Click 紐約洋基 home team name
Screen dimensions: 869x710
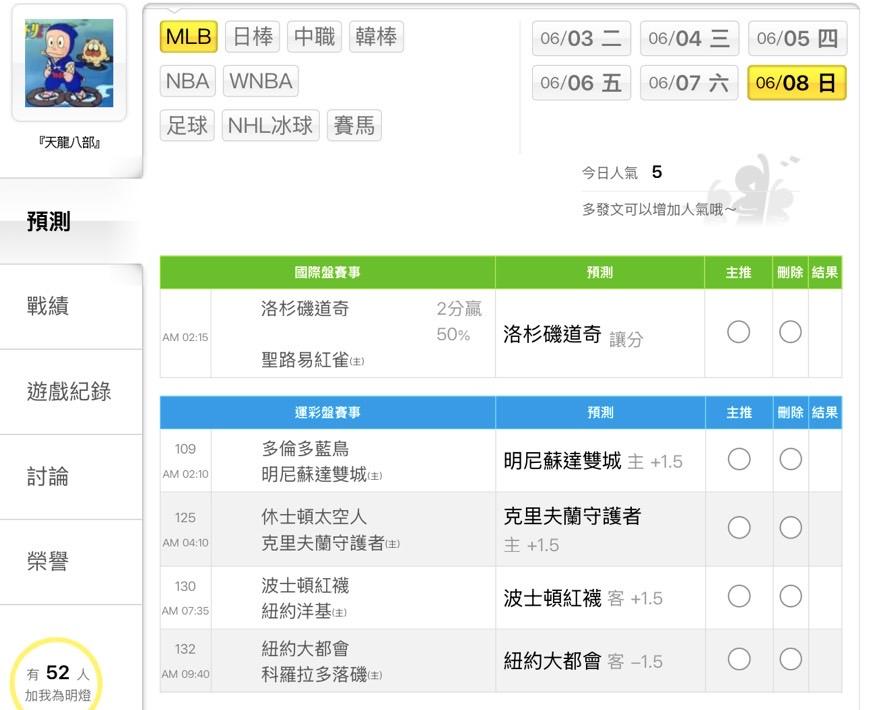click(304, 611)
